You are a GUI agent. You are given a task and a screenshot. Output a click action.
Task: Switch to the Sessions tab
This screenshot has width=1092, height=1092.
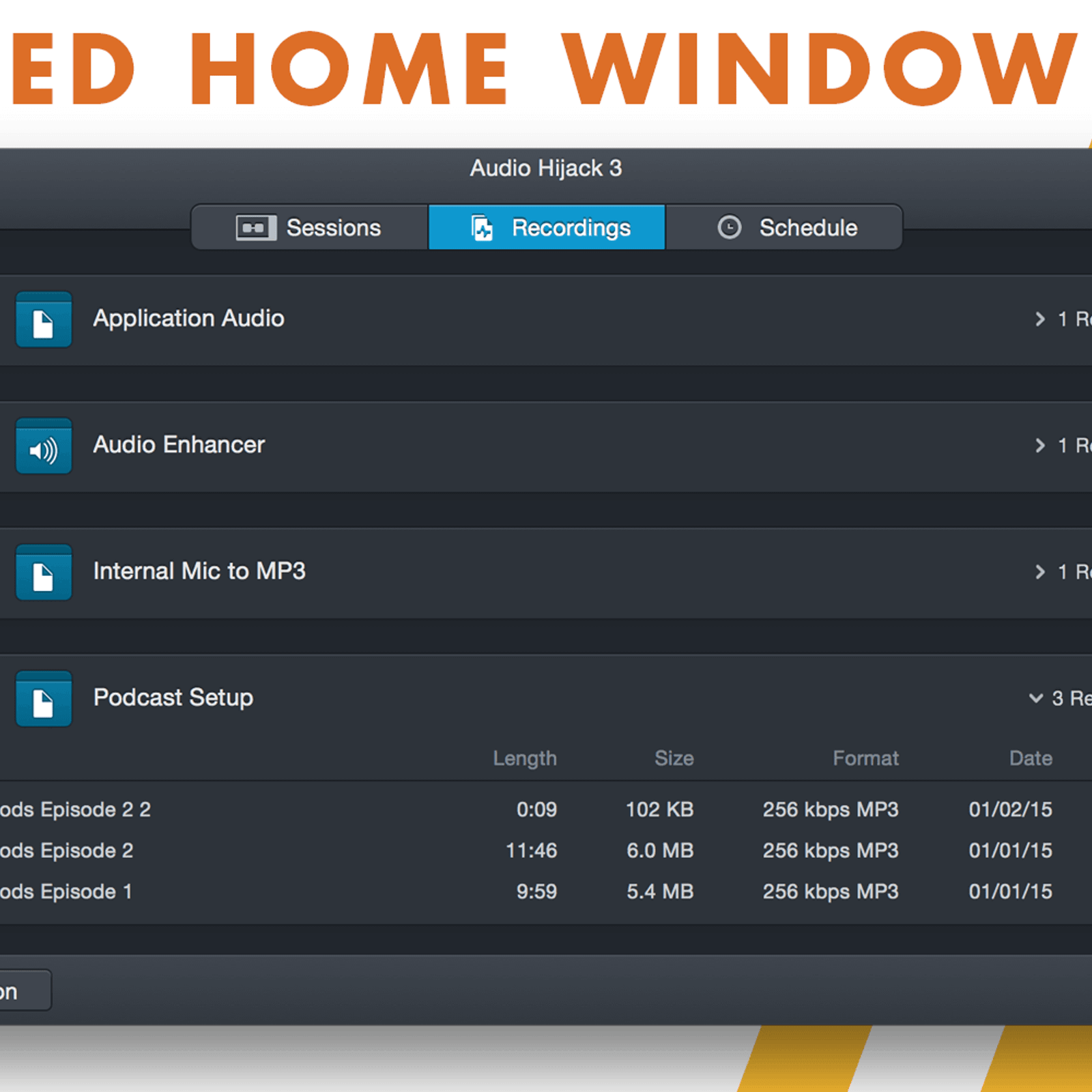click(310, 227)
